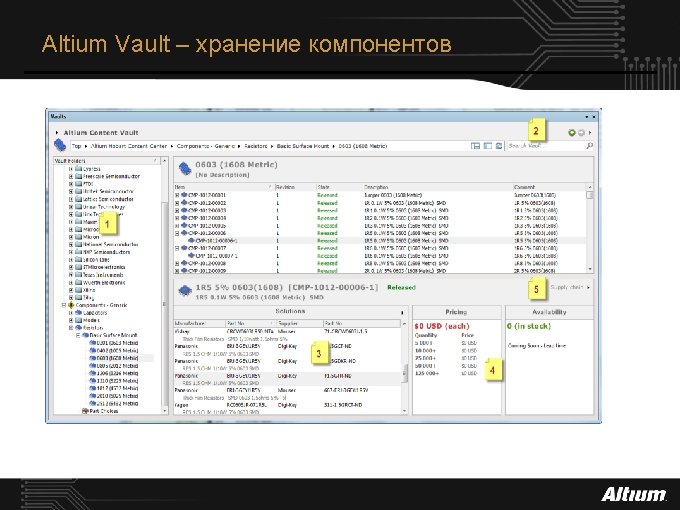Click the Vault Folders tree scrollbar
Screen dimensions: 680x510
point(164,285)
